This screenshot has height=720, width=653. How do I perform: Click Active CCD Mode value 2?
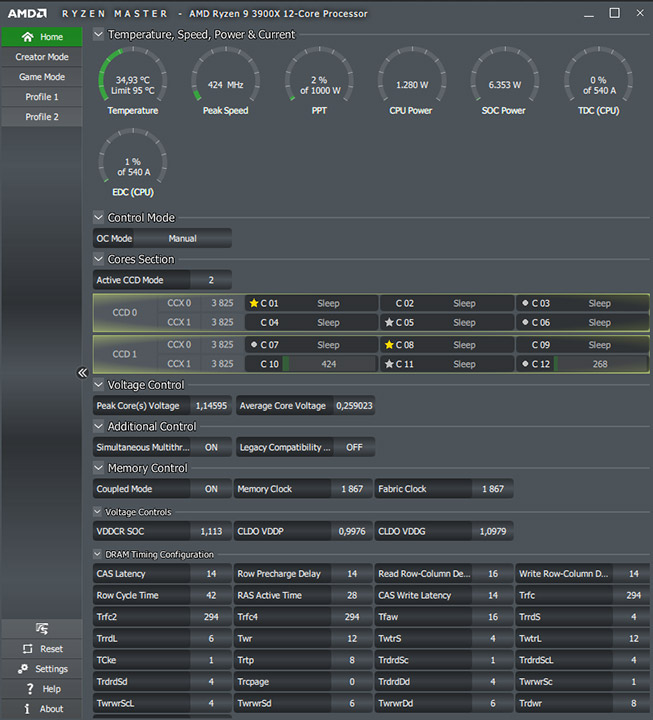pyautogui.click(x=211, y=280)
